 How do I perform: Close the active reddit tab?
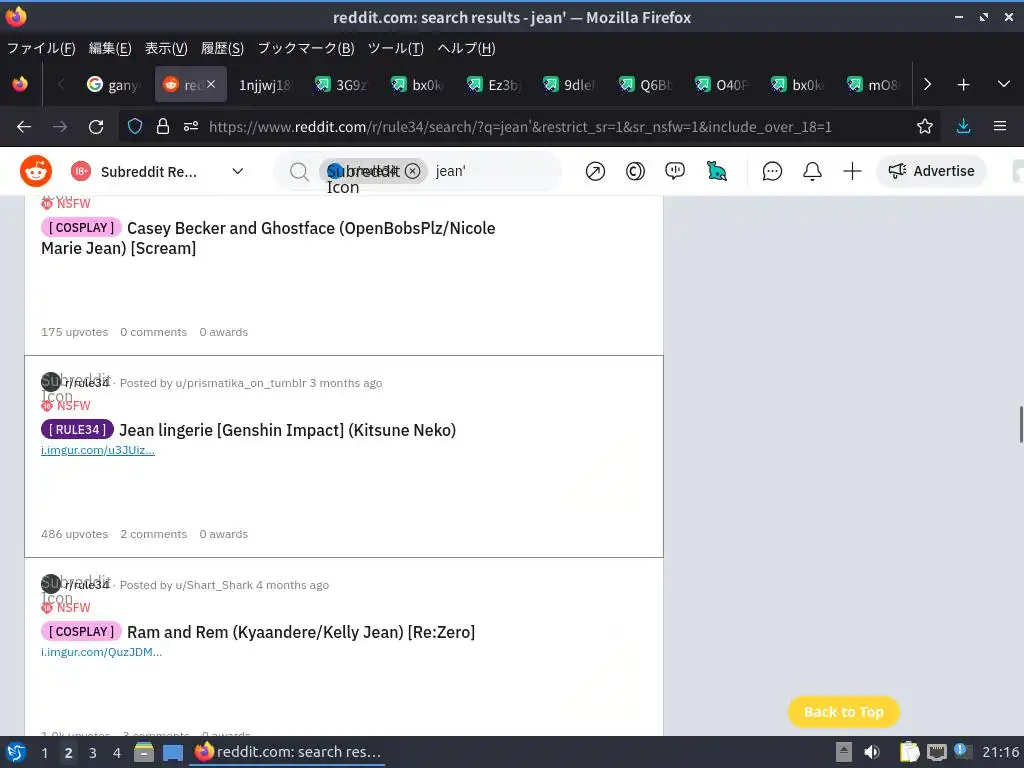[x=211, y=84]
